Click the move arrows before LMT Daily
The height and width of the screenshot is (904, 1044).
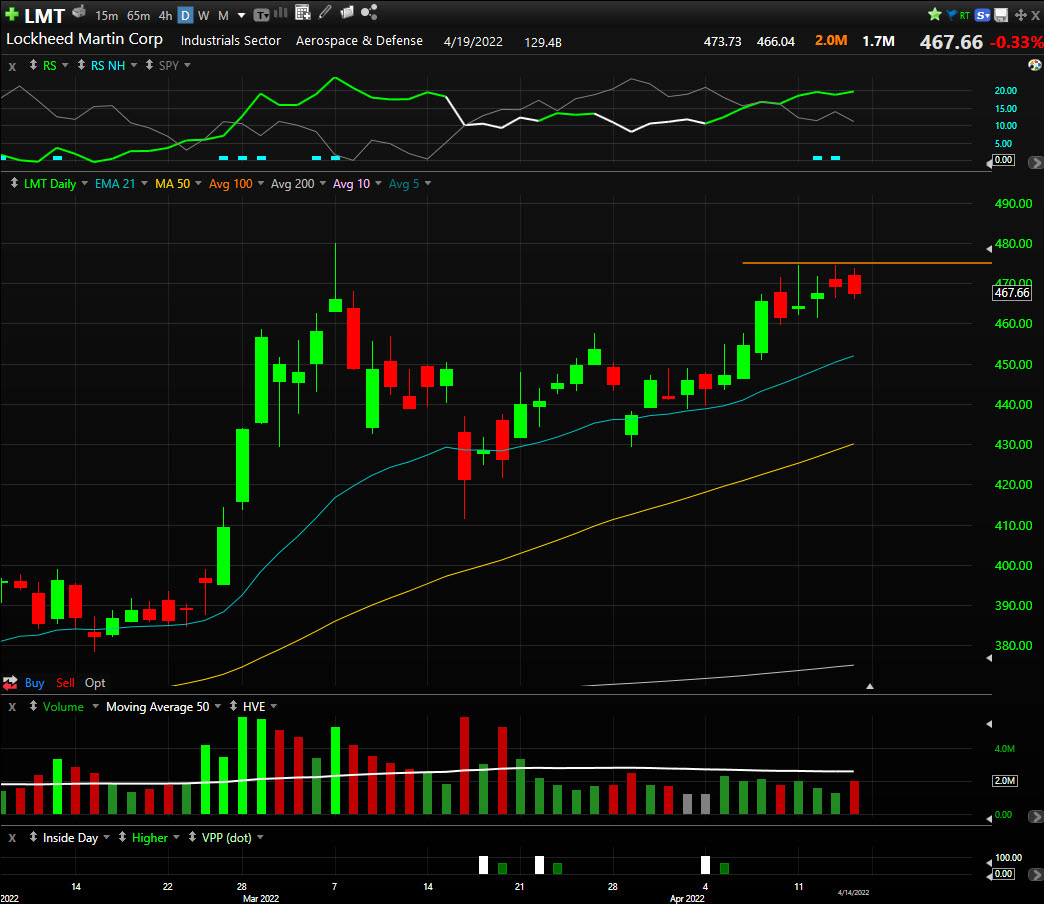(x=14, y=182)
